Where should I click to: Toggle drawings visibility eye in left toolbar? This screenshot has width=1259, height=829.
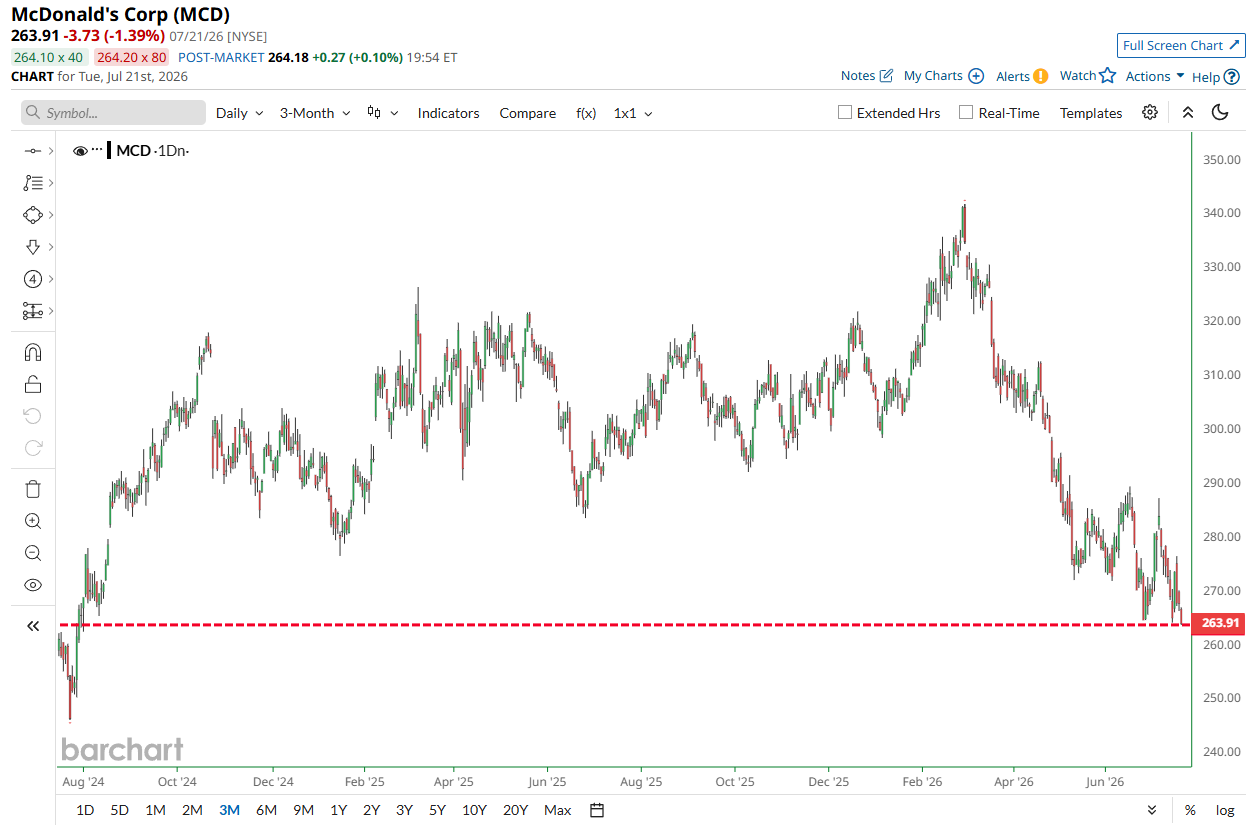[32, 585]
